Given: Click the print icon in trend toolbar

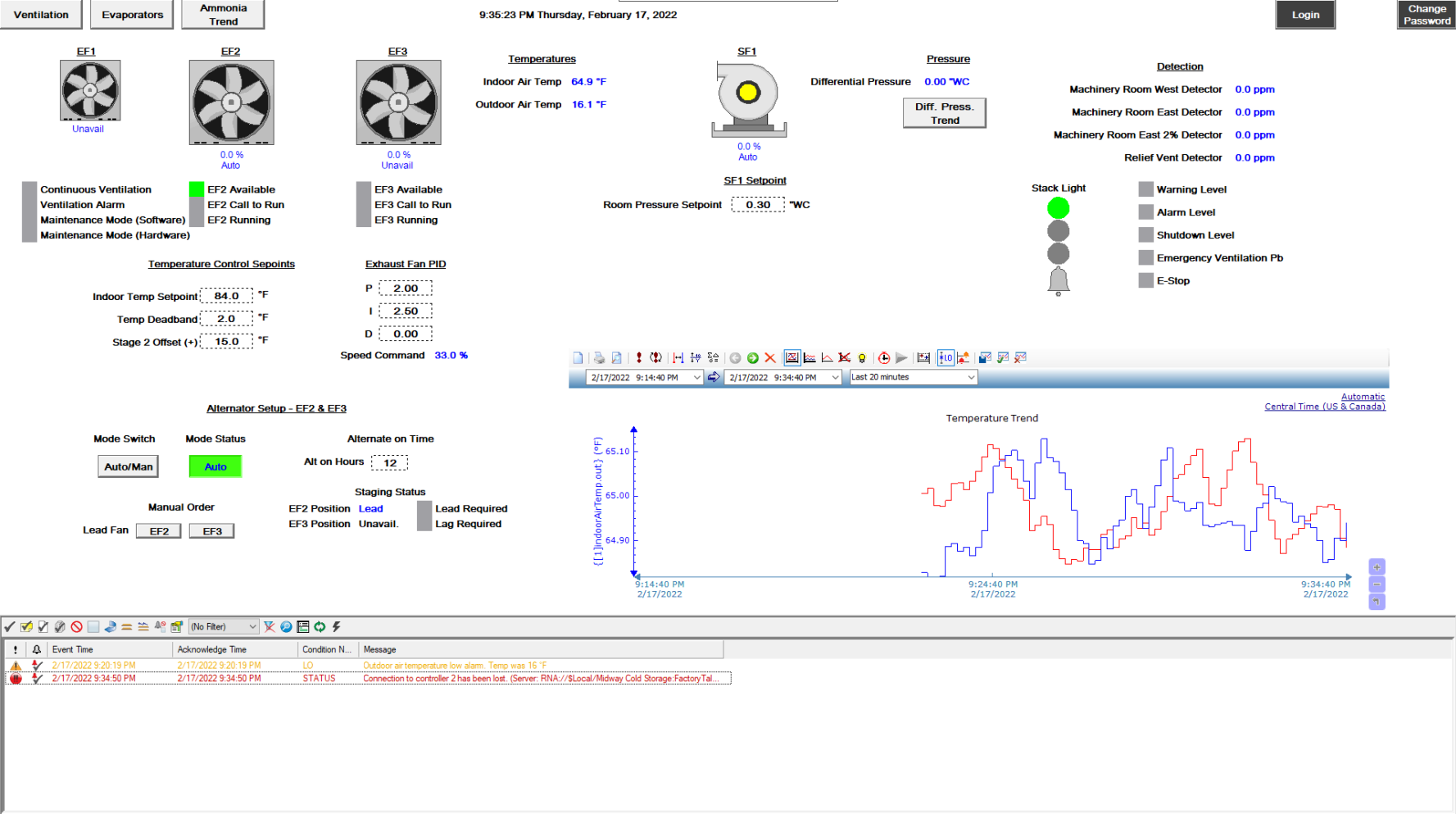Looking at the screenshot, I should (599, 358).
